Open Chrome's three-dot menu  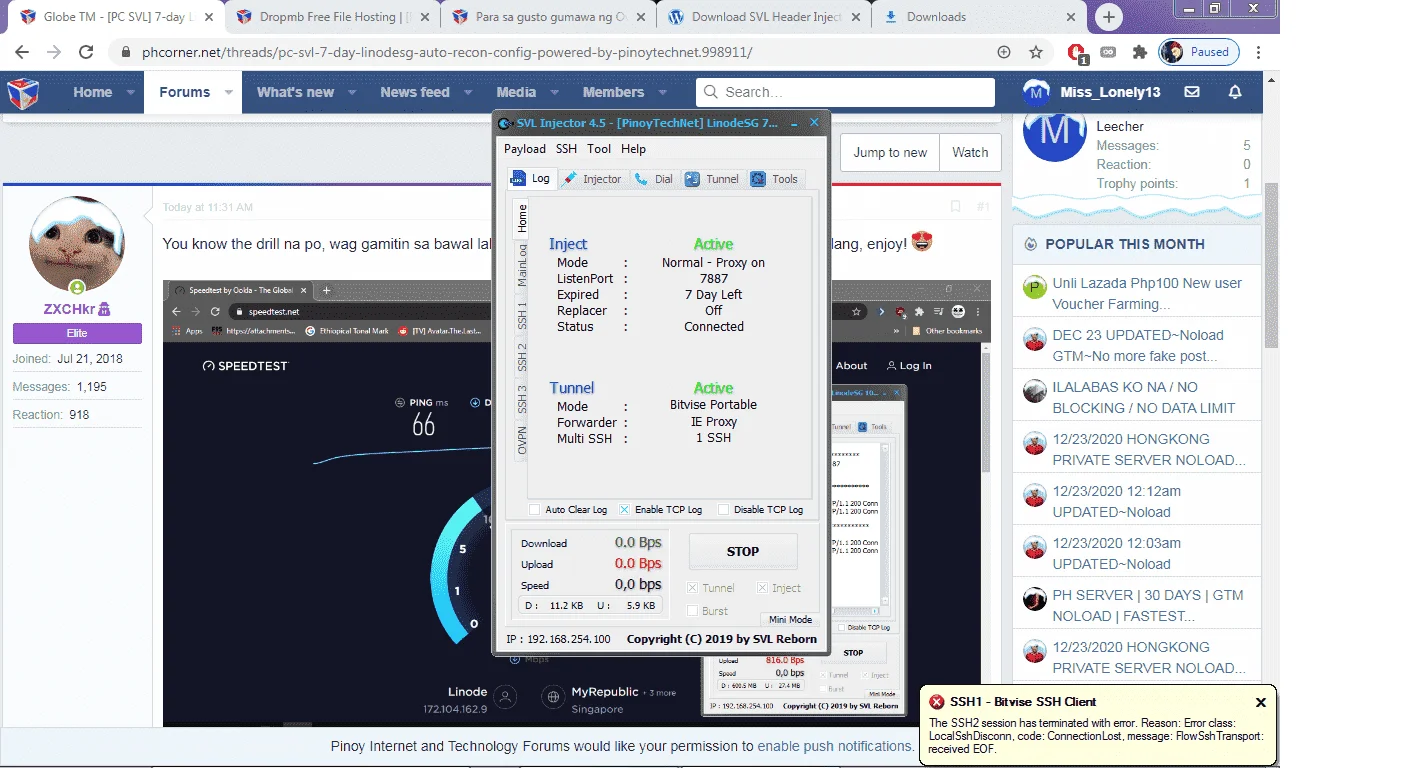(1259, 52)
